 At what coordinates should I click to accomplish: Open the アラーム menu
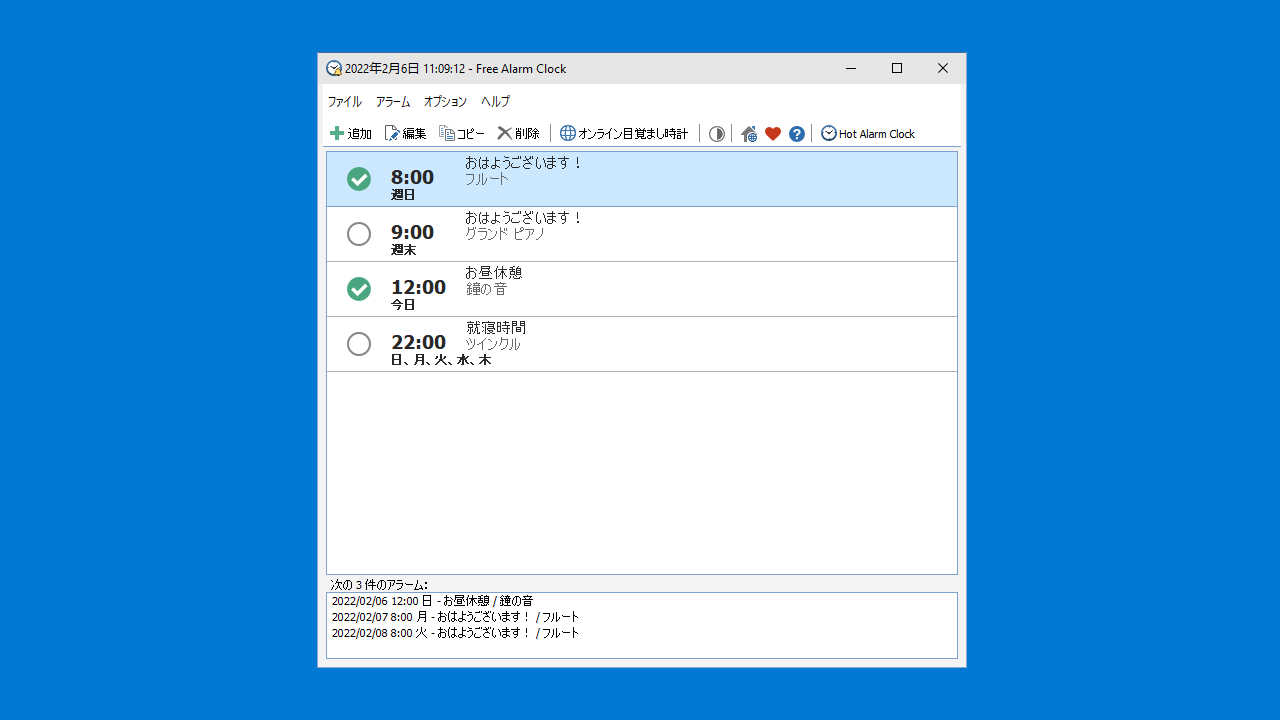393,101
